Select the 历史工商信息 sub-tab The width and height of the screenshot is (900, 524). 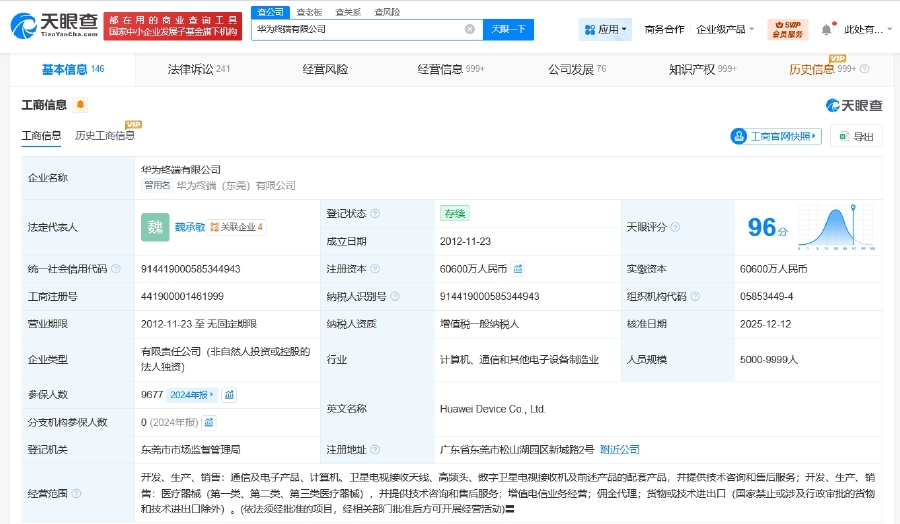coord(104,136)
